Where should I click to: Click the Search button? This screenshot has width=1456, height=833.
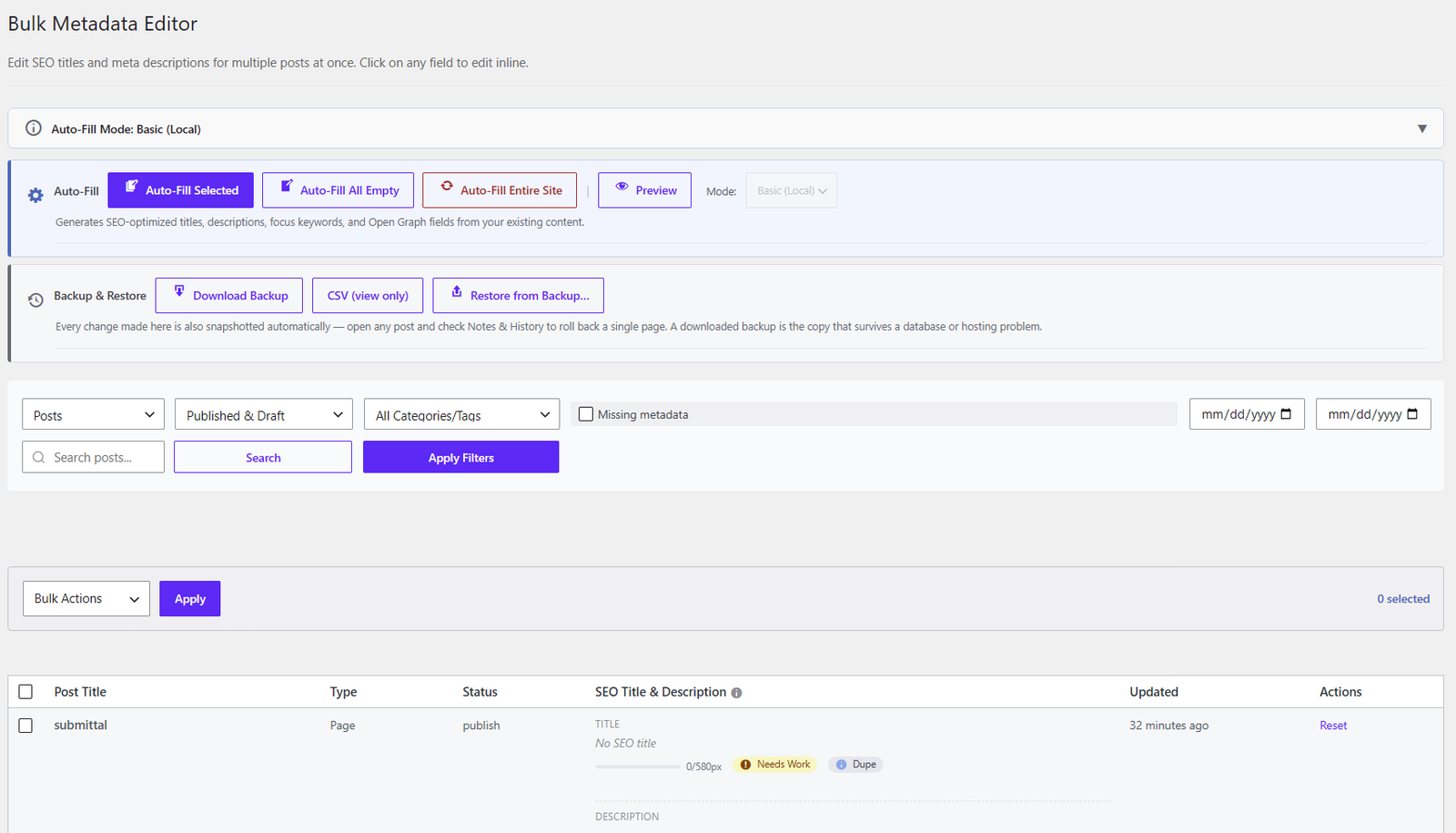263,457
